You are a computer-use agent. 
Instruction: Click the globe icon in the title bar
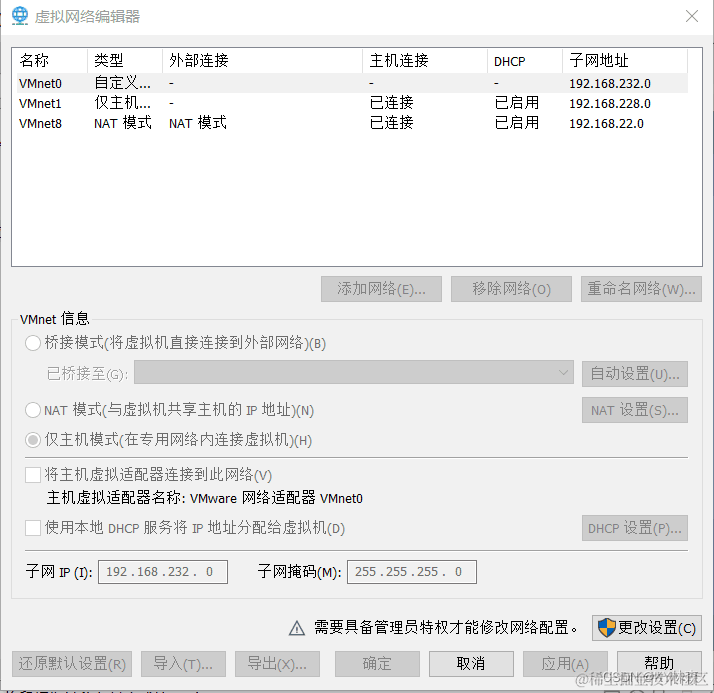click(20, 16)
